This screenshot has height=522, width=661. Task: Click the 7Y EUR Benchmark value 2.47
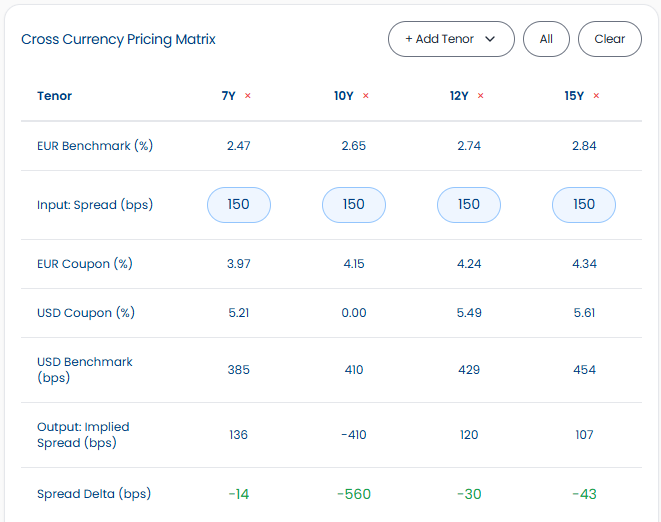[x=239, y=146]
